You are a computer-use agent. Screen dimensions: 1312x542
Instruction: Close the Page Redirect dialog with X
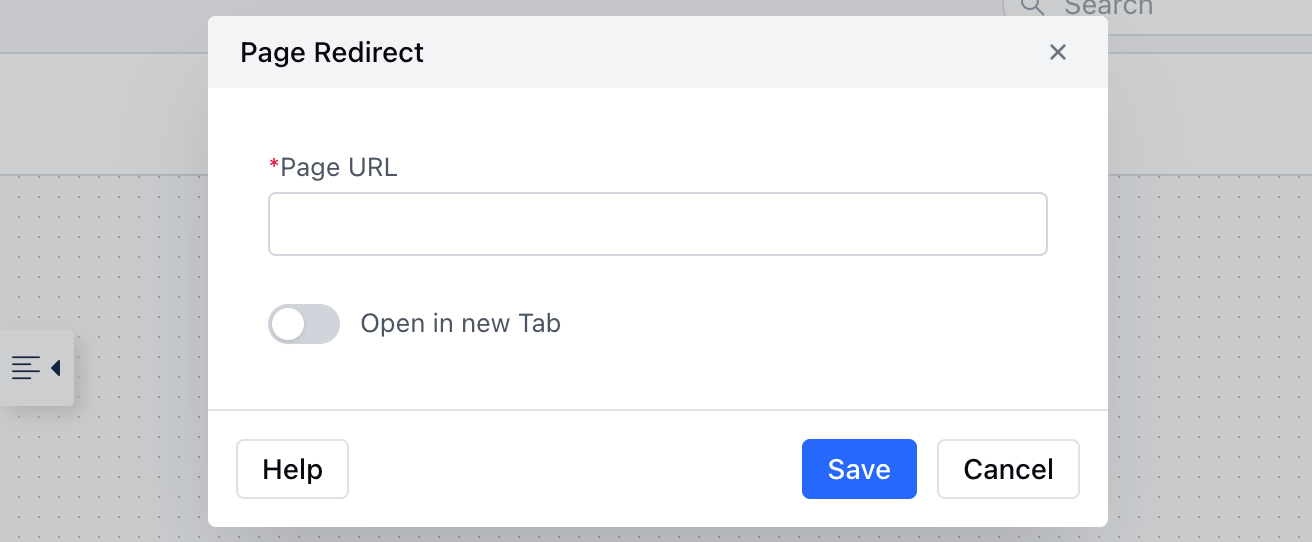click(1057, 52)
